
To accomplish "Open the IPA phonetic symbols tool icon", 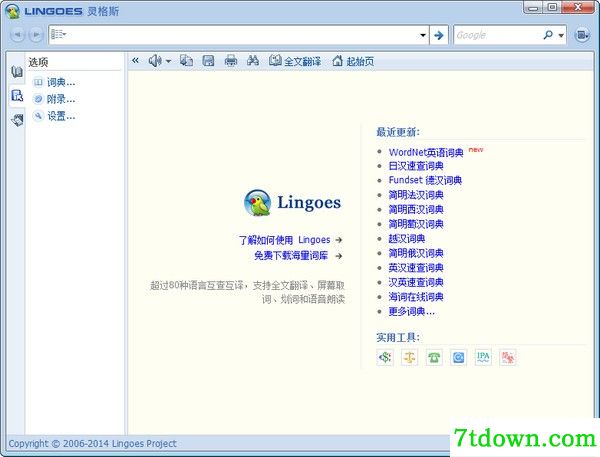I will click(483, 357).
